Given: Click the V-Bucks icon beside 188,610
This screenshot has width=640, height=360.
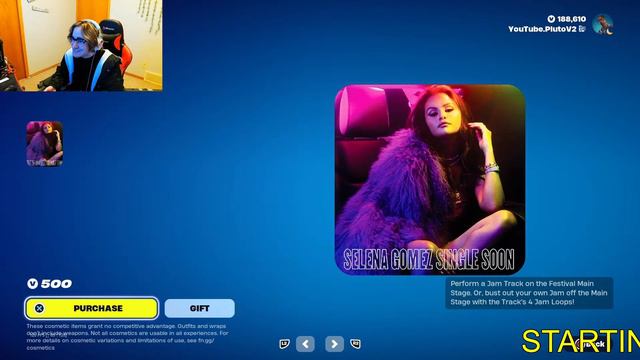Looking at the screenshot, I should [x=551, y=19].
